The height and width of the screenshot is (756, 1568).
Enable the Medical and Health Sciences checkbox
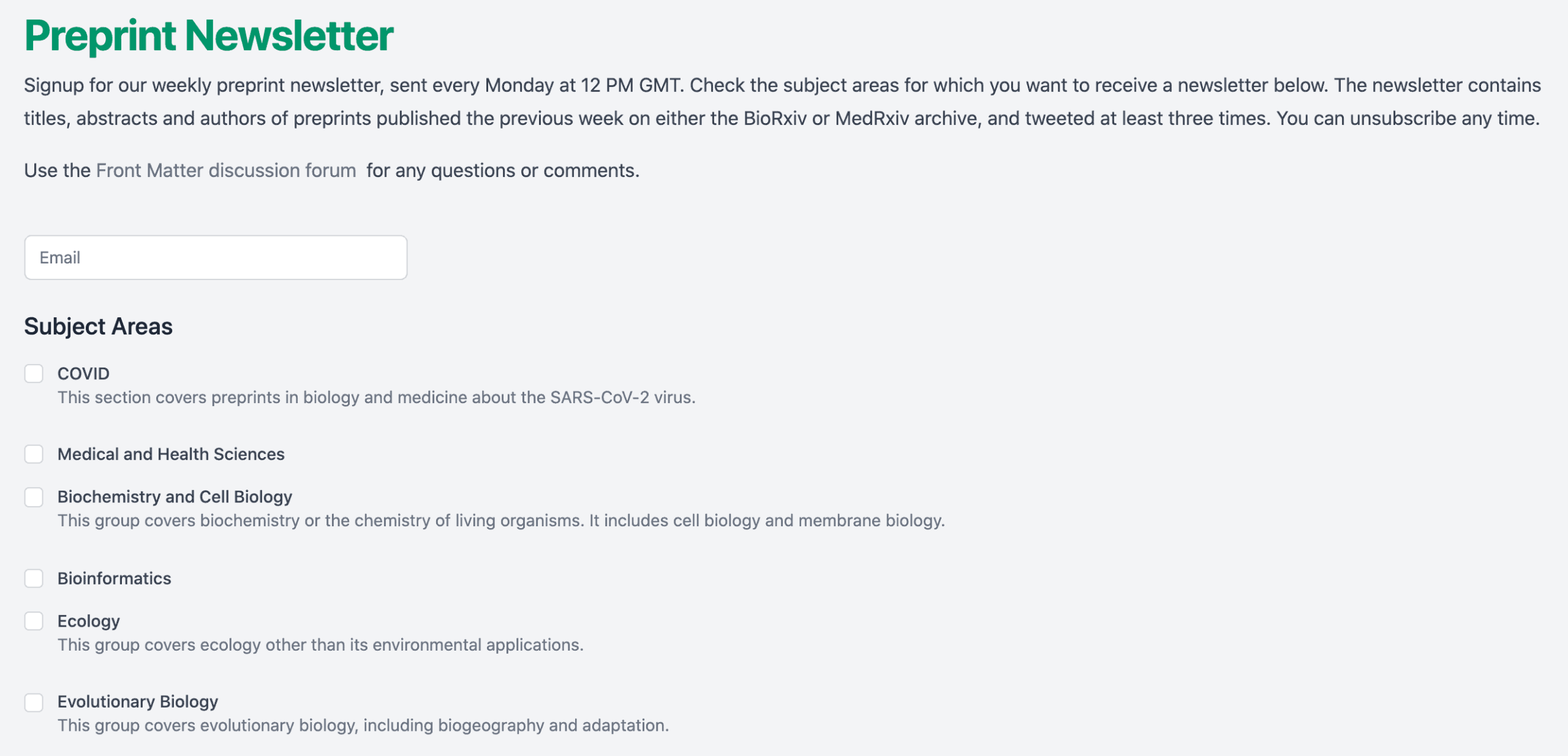[34, 454]
